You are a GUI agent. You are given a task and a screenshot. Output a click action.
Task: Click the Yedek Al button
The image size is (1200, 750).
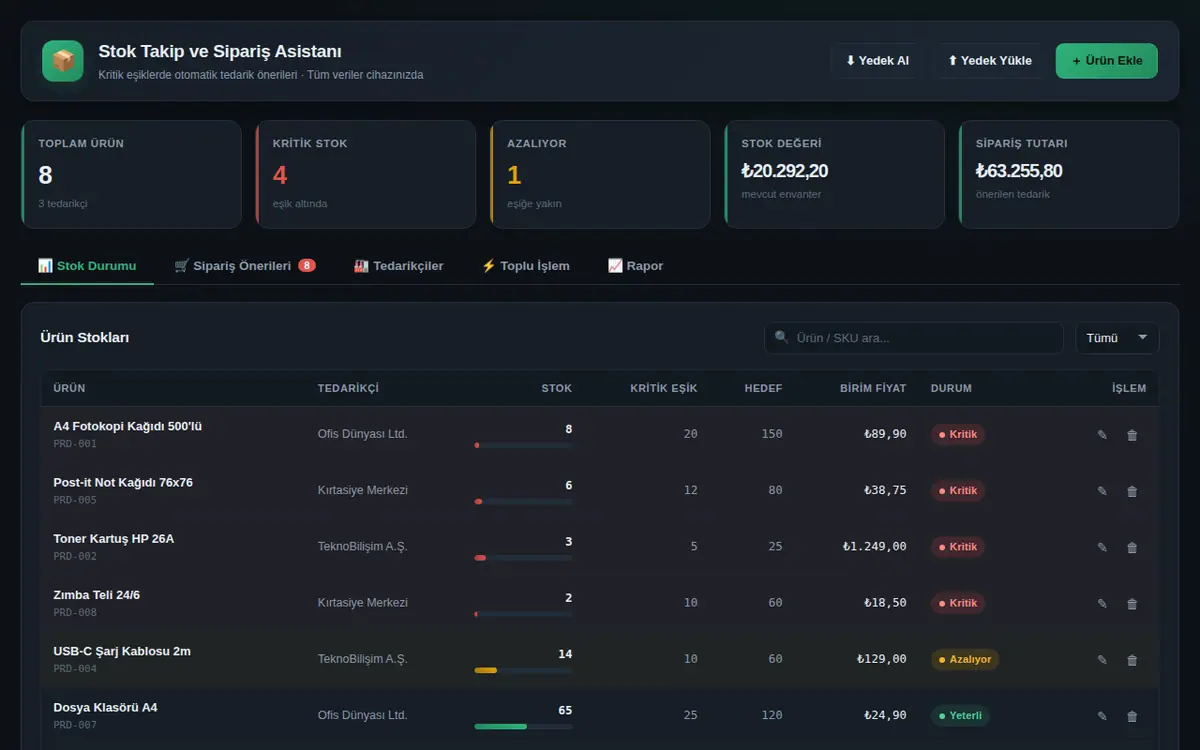pyautogui.click(x=877, y=61)
